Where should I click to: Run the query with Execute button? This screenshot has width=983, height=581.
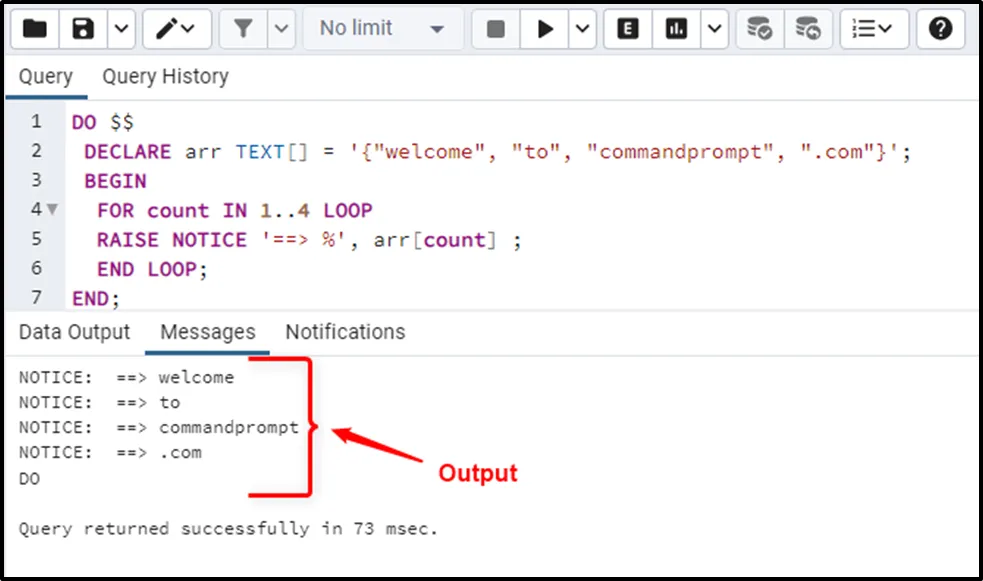click(x=545, y=29)
